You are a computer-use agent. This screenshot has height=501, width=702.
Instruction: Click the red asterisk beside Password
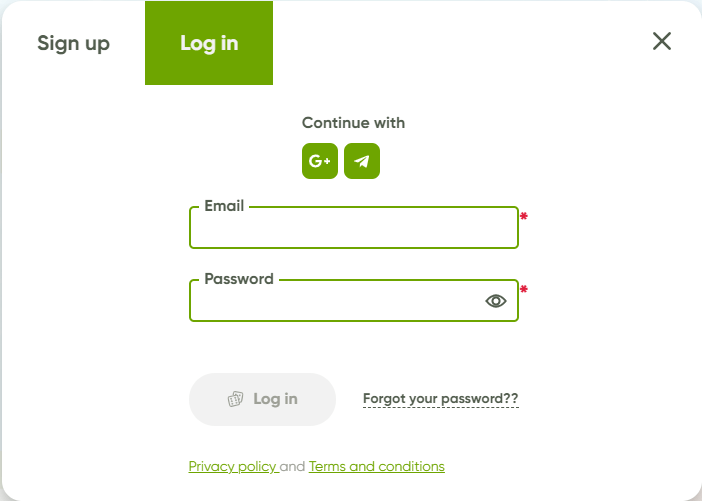coord(524,290)
